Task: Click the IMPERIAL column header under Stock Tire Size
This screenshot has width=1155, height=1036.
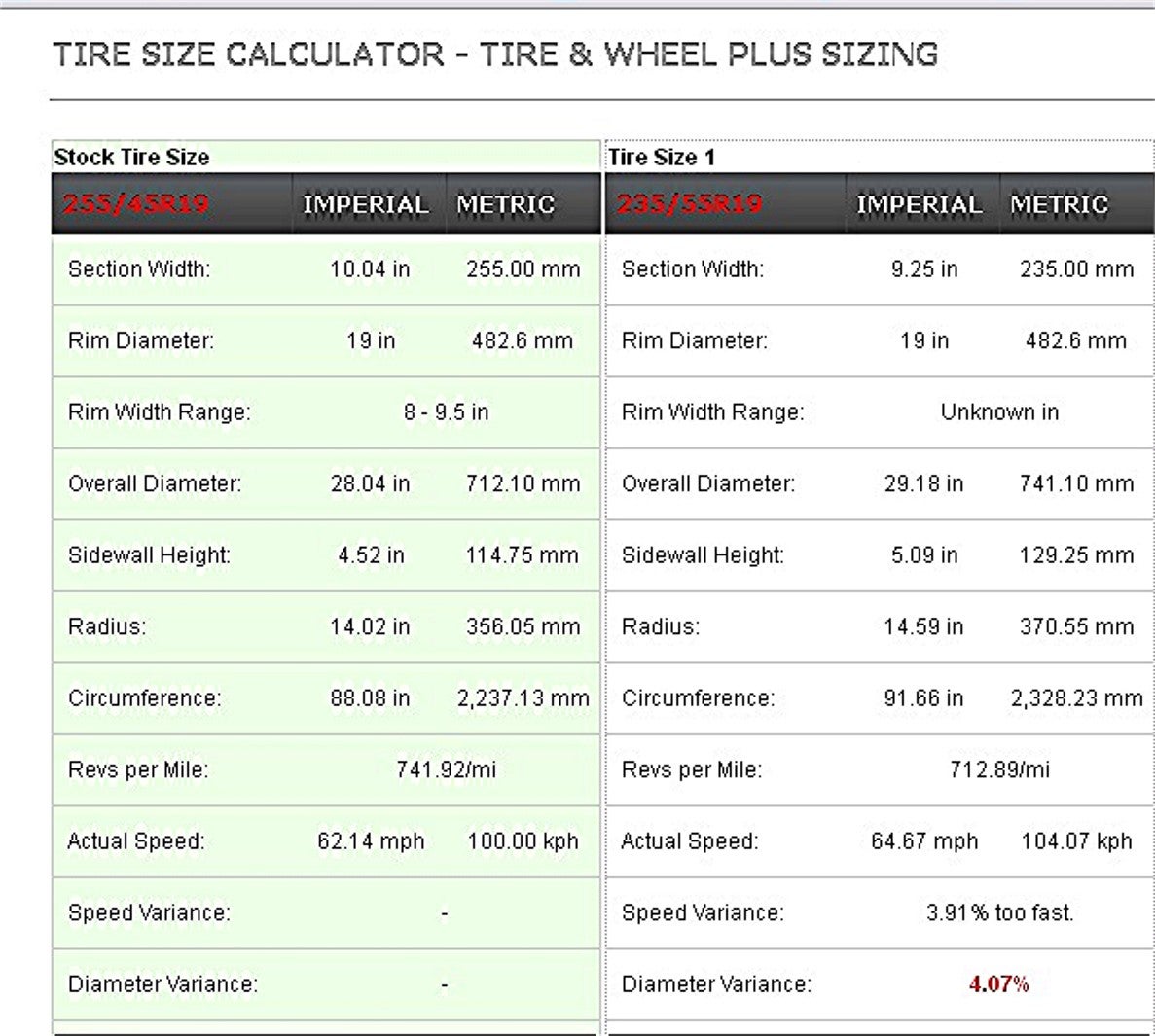Action: (365, 204)
